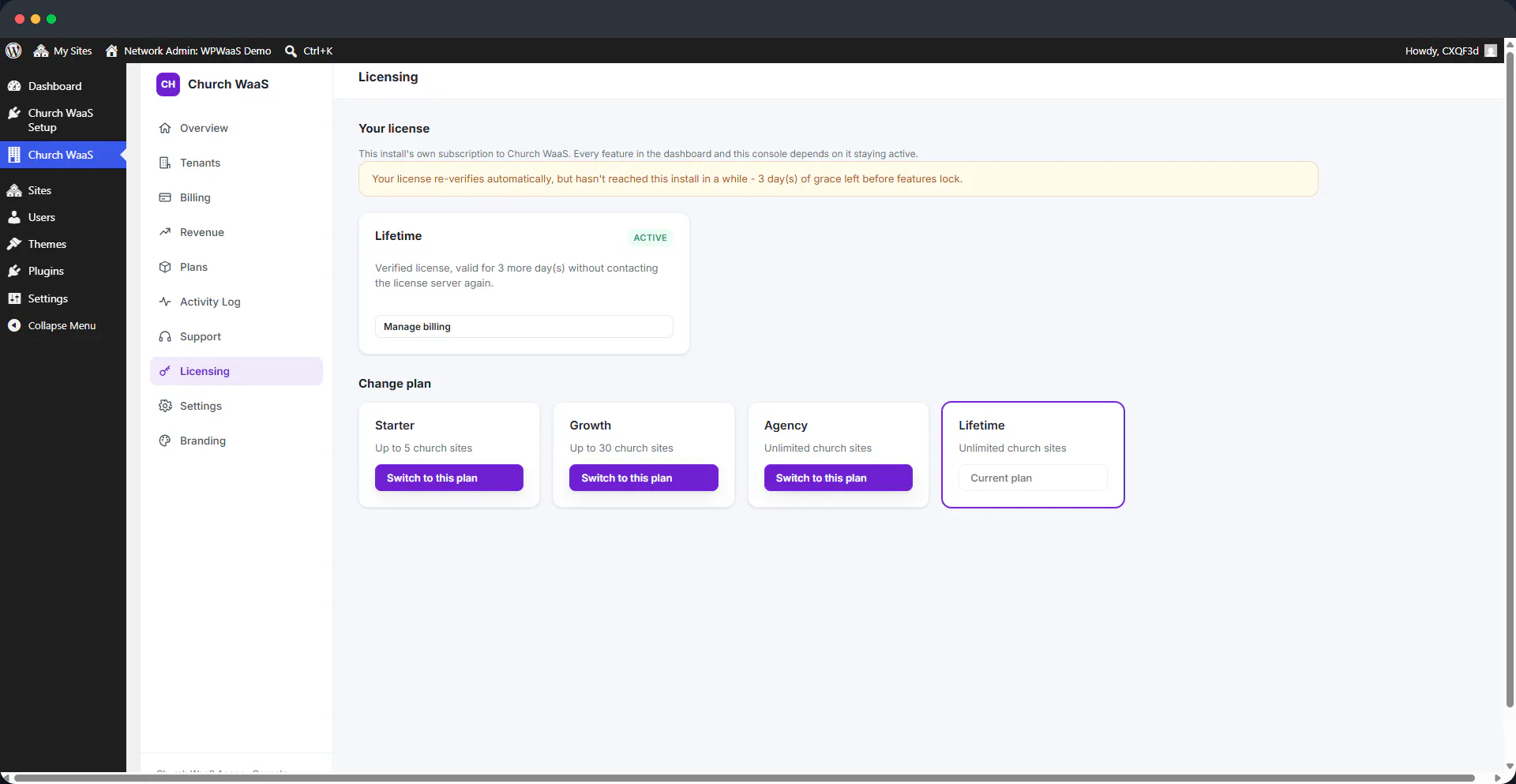Screen dimensions: 1516x784
Task: Open Church WaaS console Settings page
Action: click(x=236, y=406)
